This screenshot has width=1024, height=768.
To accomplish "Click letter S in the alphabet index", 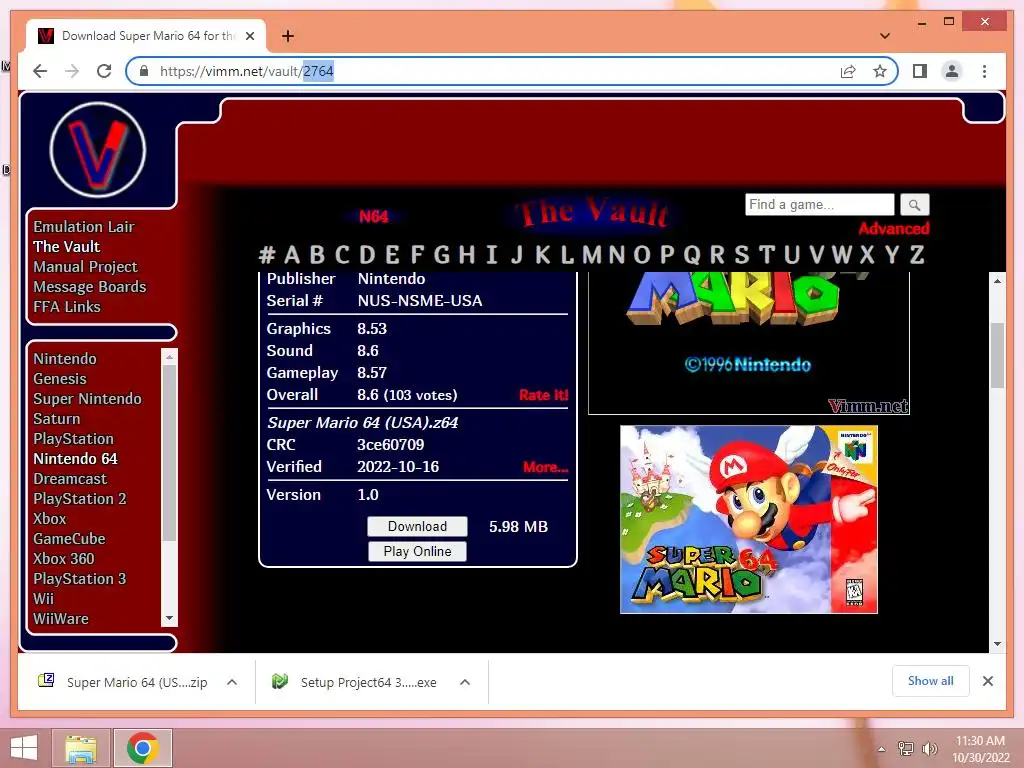I will point(742,254).
